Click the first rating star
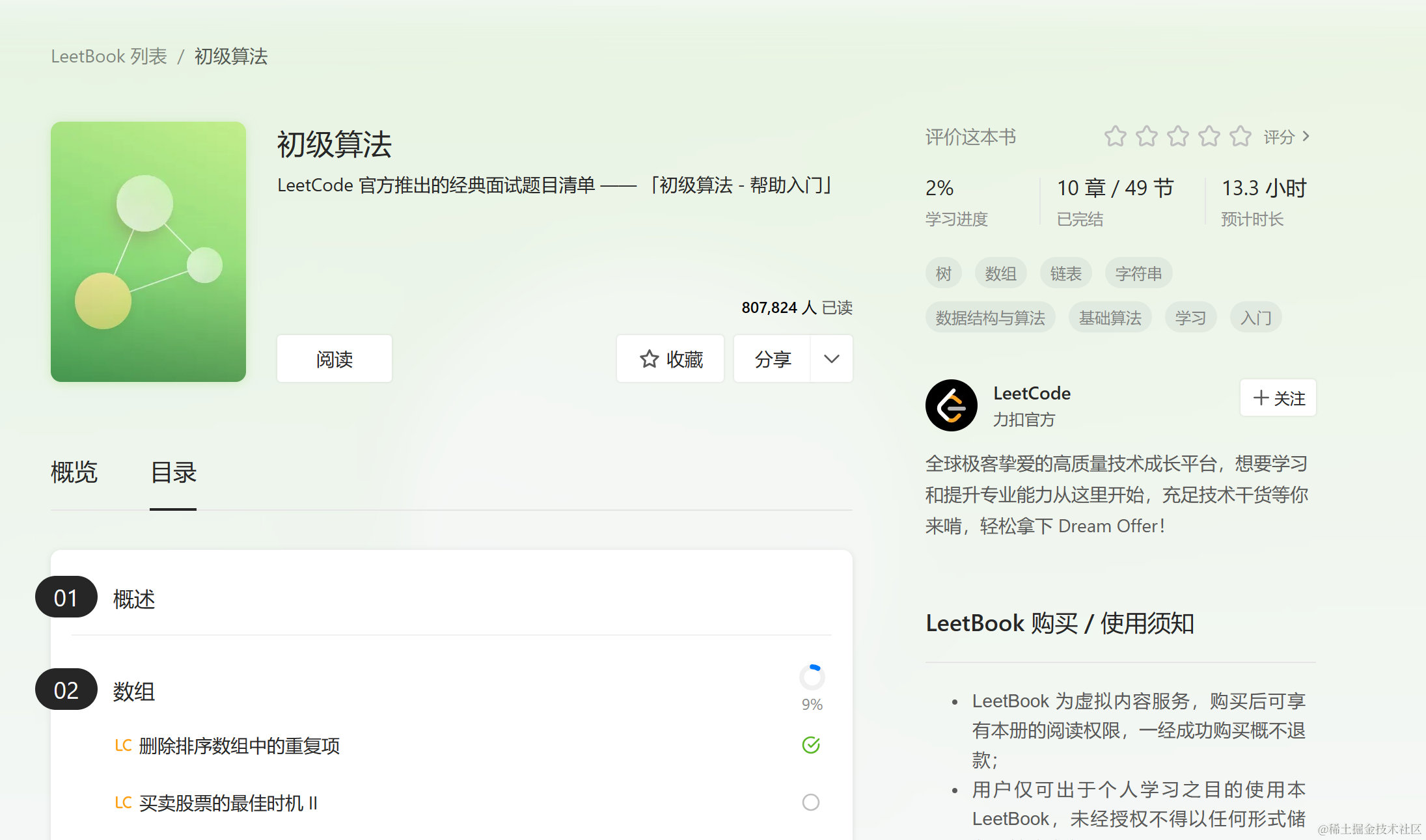This screenshot has width=1426, height=840. click(x=1115, y=137)
